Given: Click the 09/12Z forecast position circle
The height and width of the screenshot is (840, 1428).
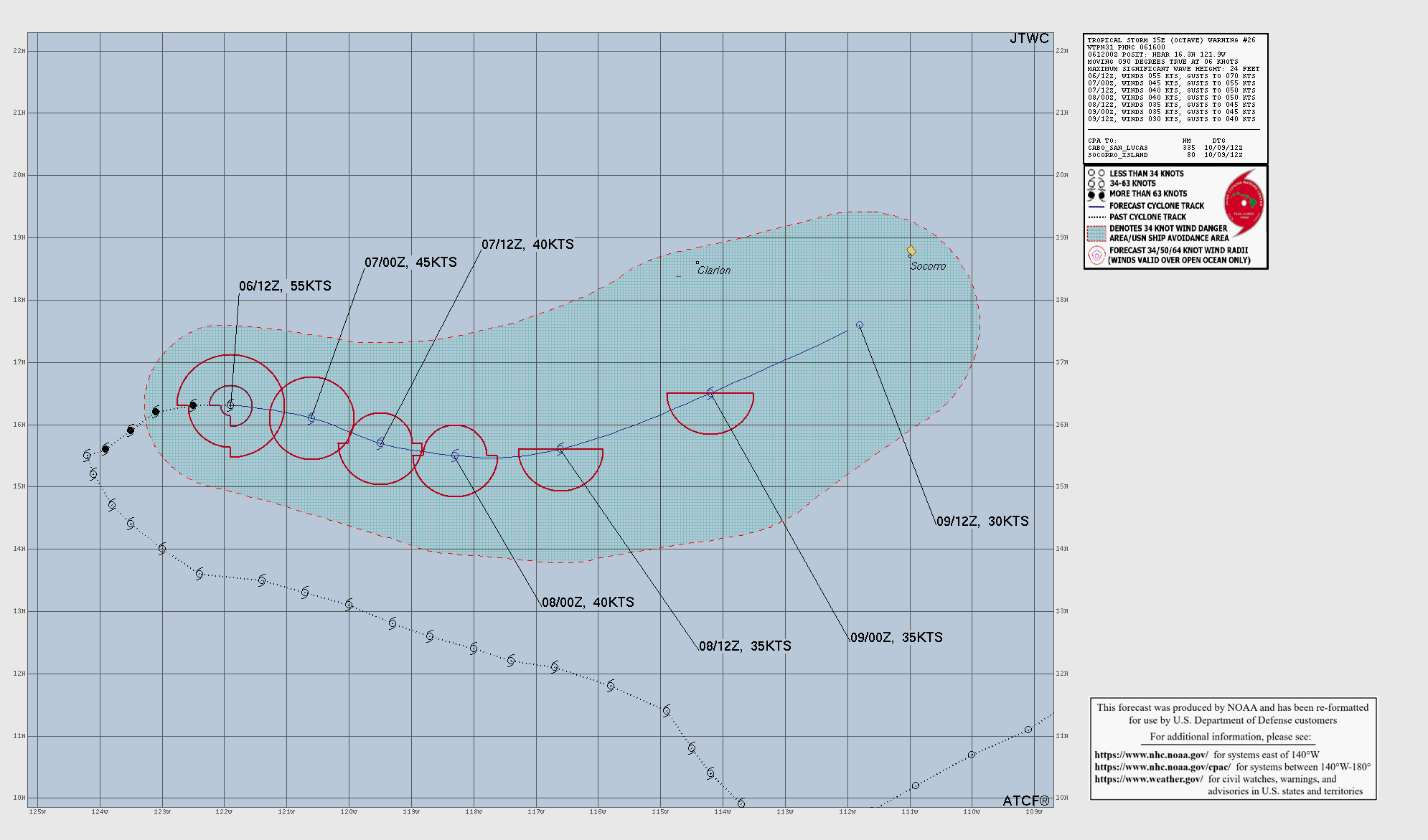Looking at the screenshot, I should (860, 325).
